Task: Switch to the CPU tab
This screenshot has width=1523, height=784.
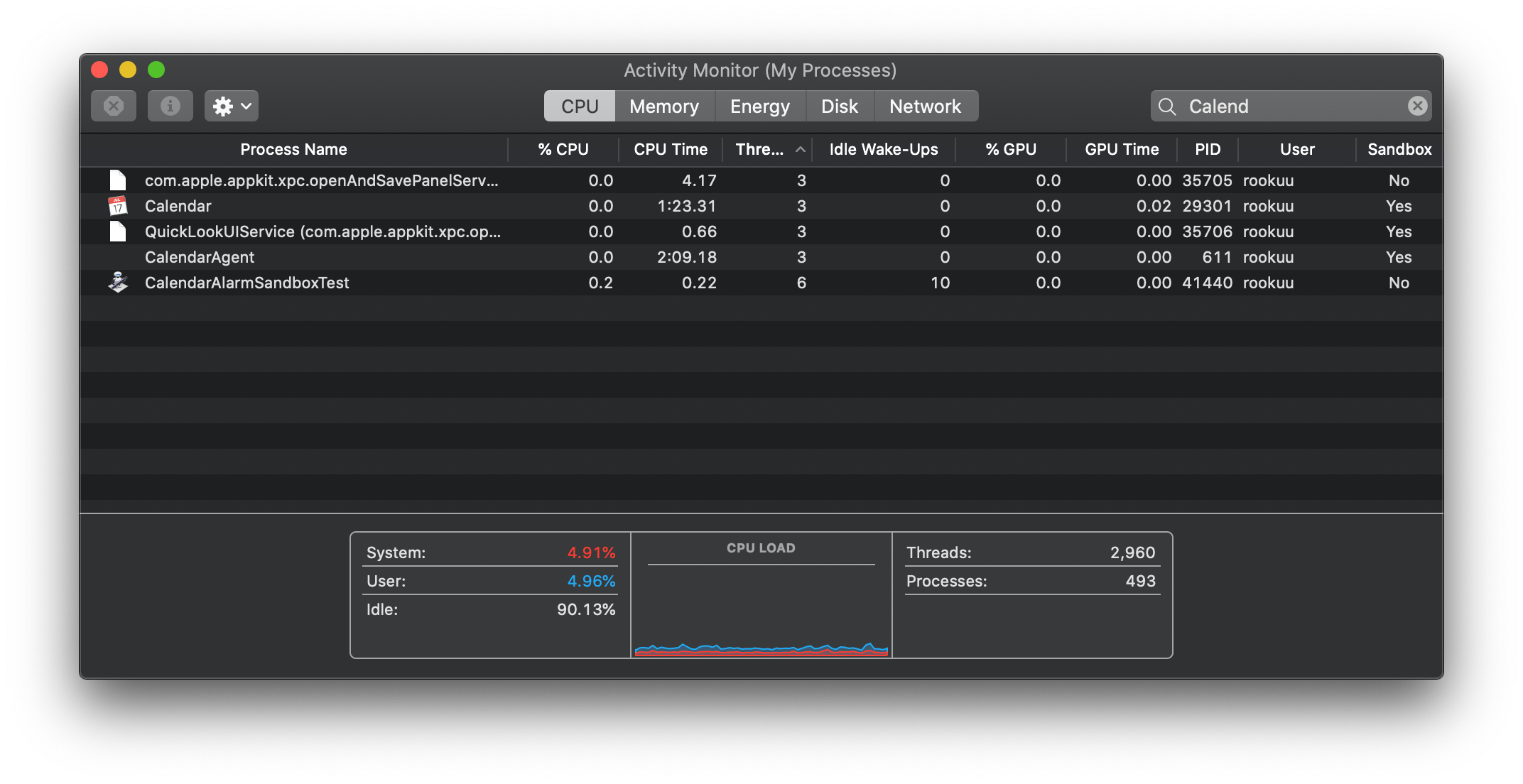Action: 580,106
